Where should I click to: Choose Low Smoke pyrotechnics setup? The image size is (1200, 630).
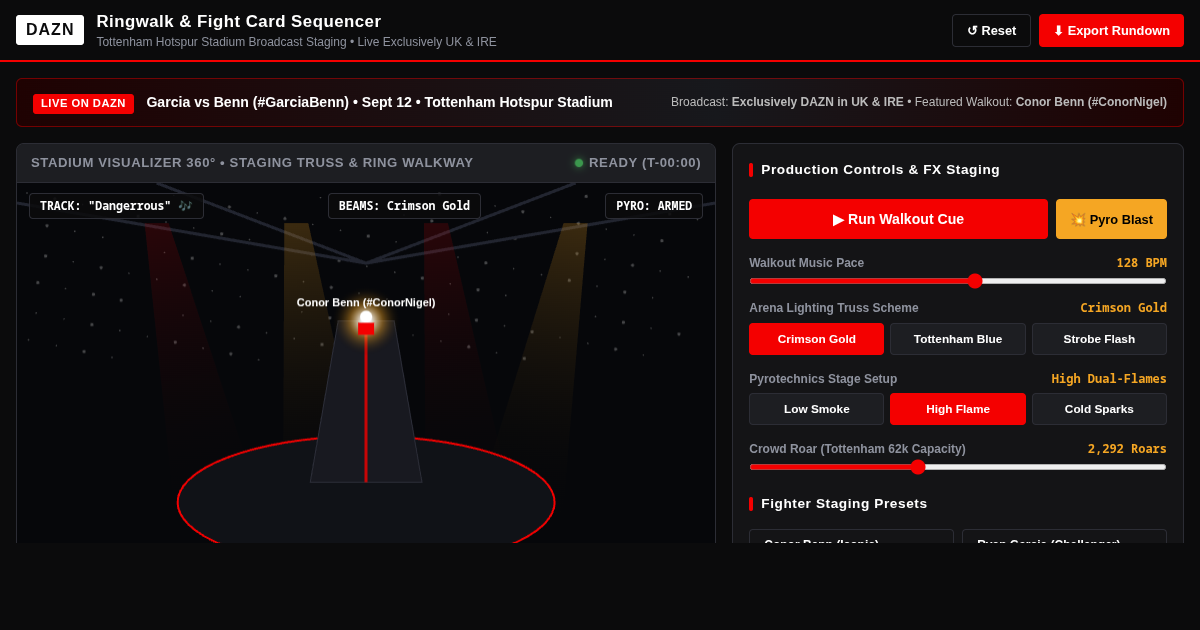tap(816, 409)
